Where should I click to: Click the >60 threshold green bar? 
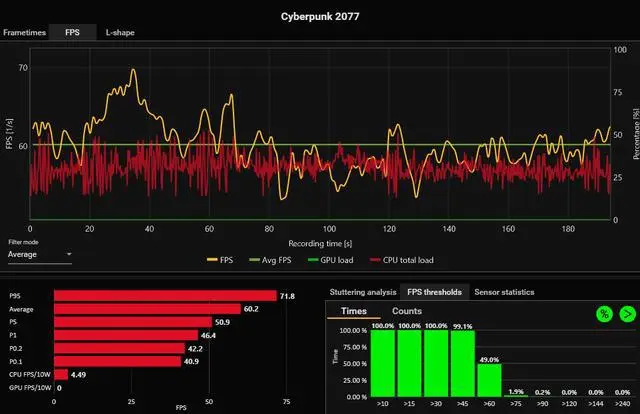[x=489, y=380]
